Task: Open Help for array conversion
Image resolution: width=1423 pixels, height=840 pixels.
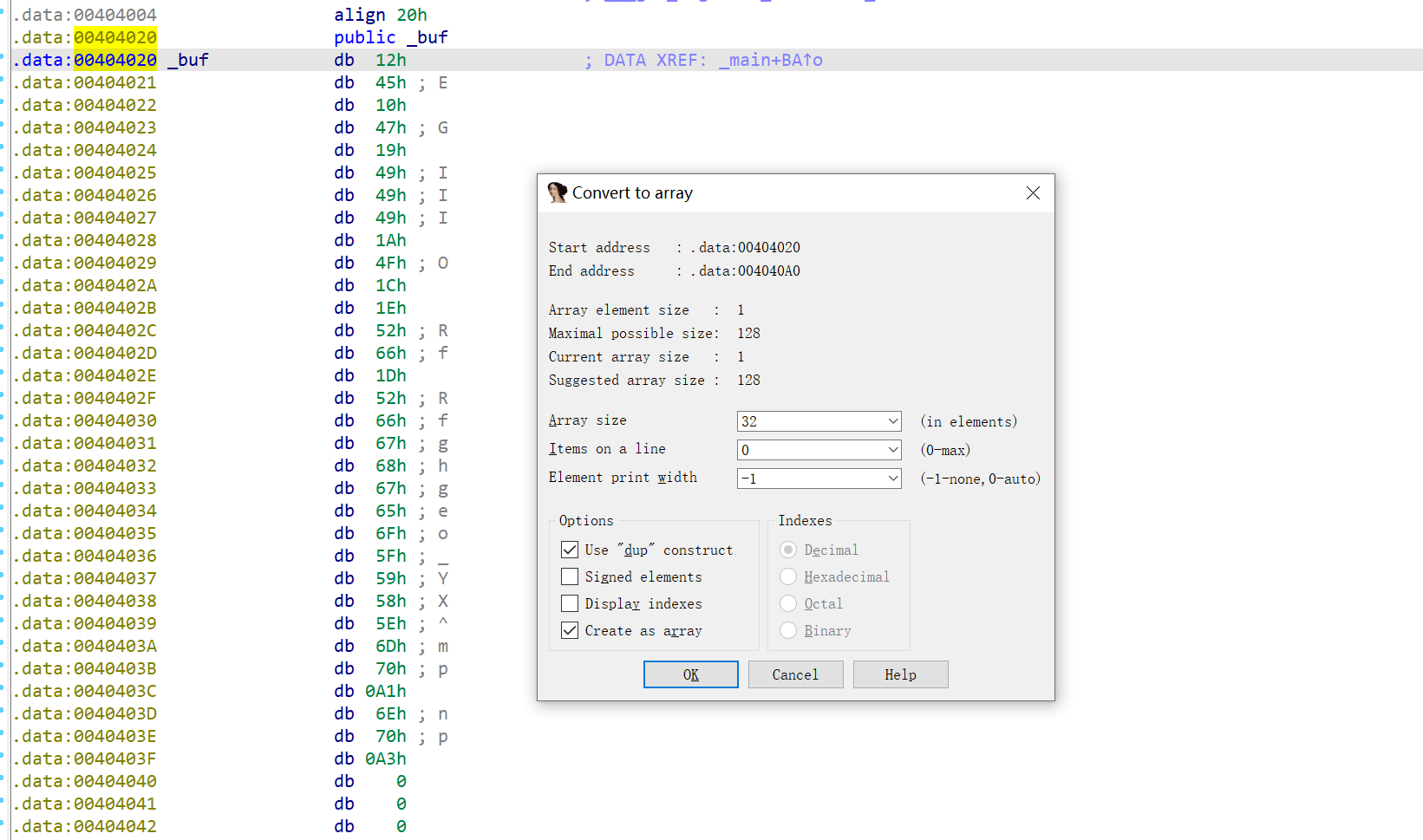Action: (900, 674)
